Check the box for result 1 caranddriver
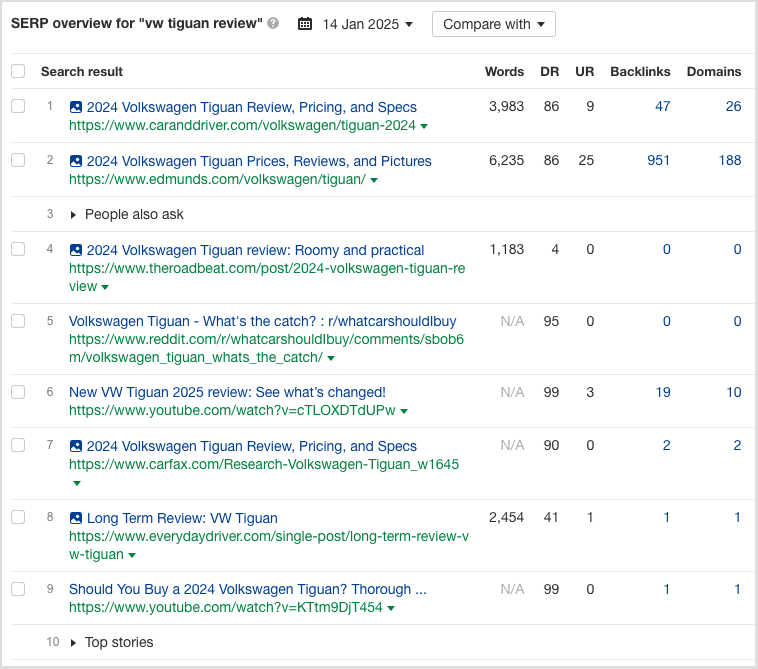This screenshot has width=758, height=669. coord(18,106)
